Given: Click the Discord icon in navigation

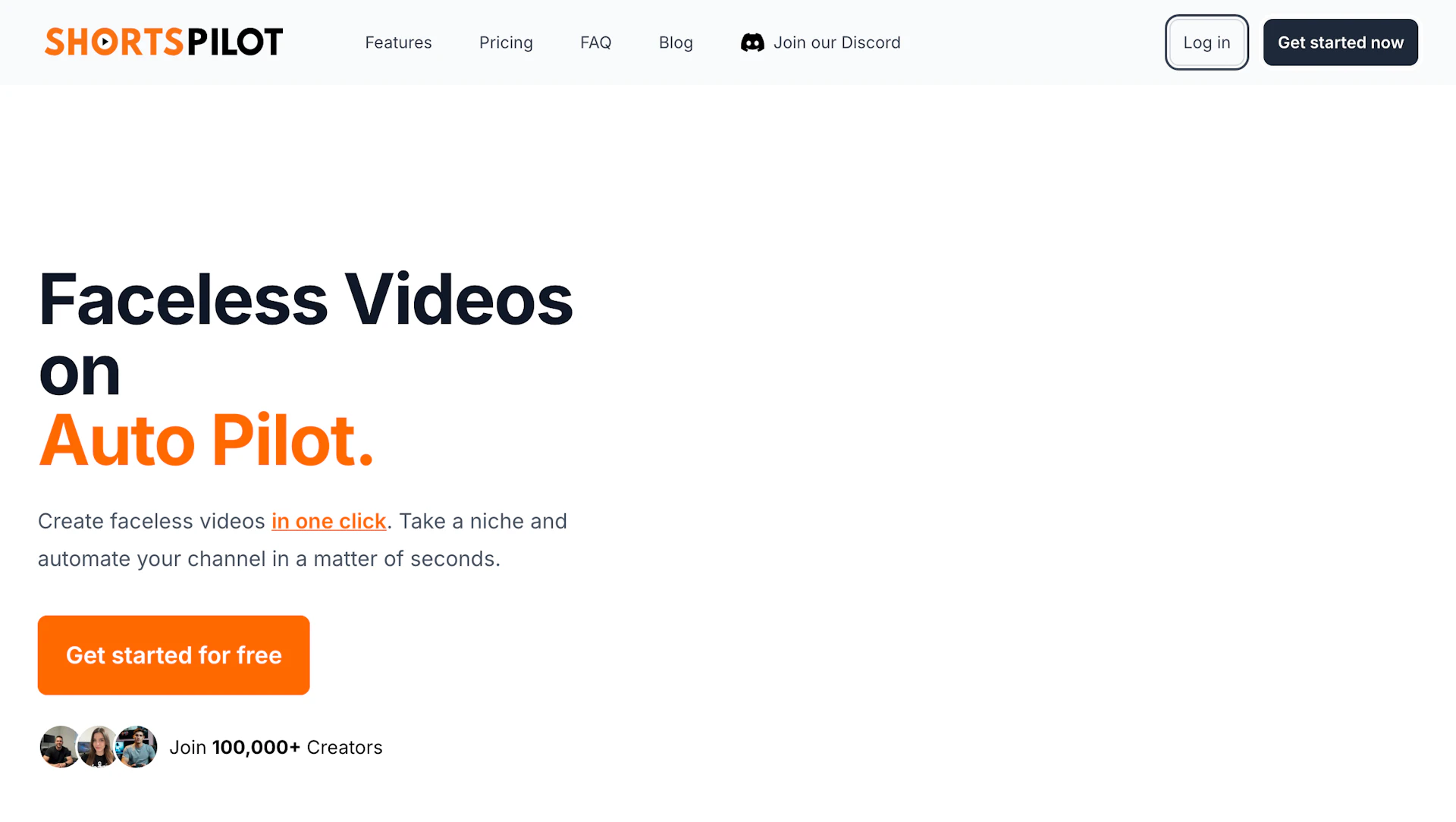Looking at the screenshot, I should (x=752, y=42).
